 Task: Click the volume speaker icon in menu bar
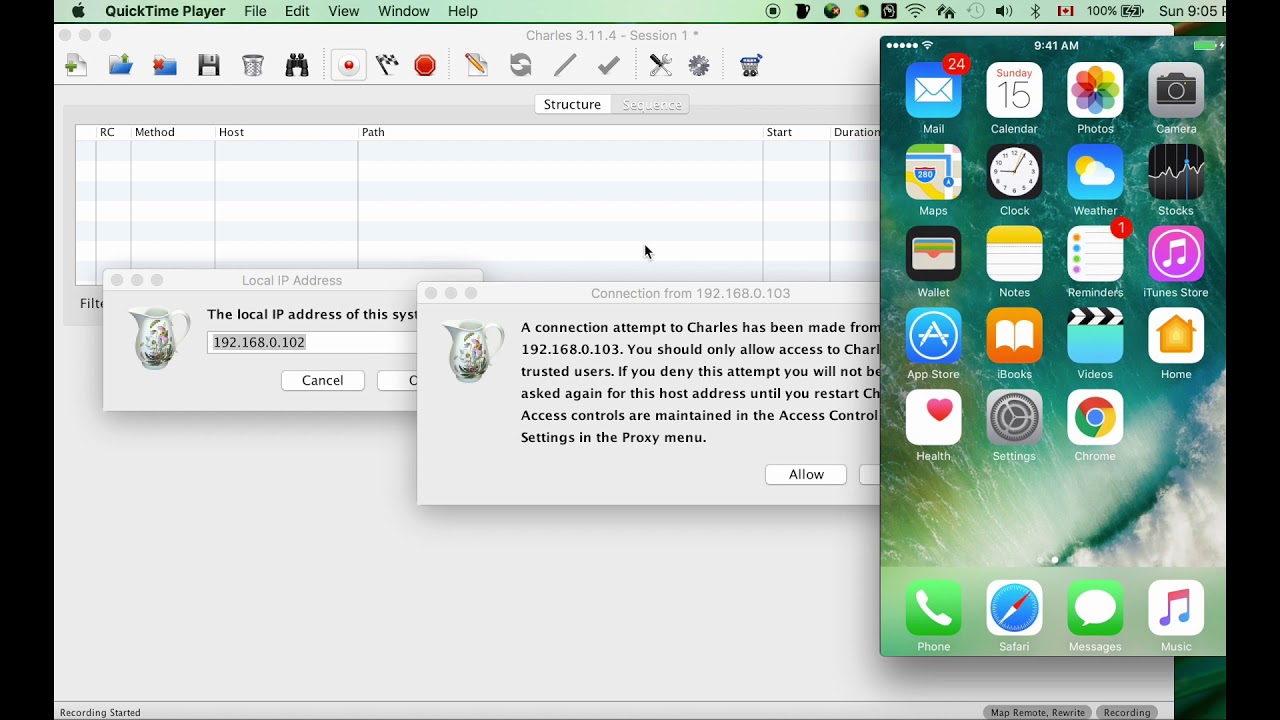click(x=1004, y=11)
